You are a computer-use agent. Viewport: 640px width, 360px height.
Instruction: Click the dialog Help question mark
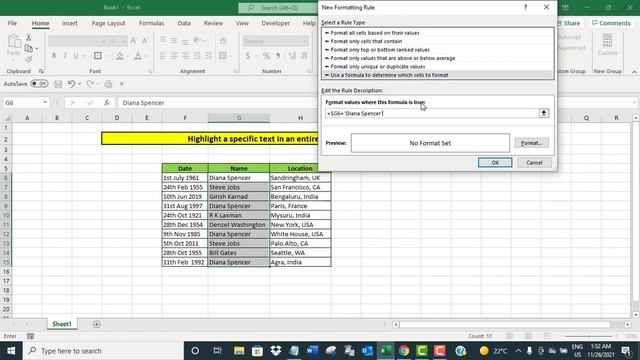pyautogui.click(x=525, y=7)
